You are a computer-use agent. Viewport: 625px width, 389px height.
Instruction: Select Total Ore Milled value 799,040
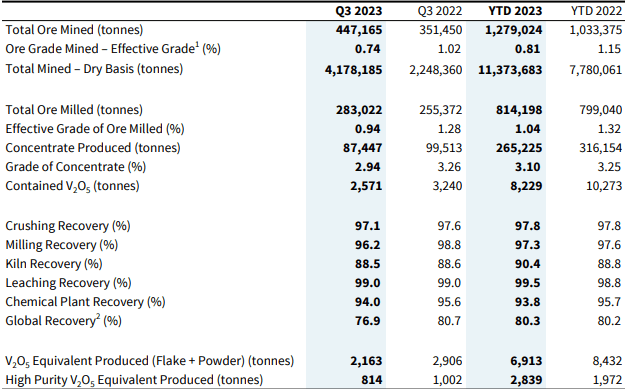(x=600, y=110)
